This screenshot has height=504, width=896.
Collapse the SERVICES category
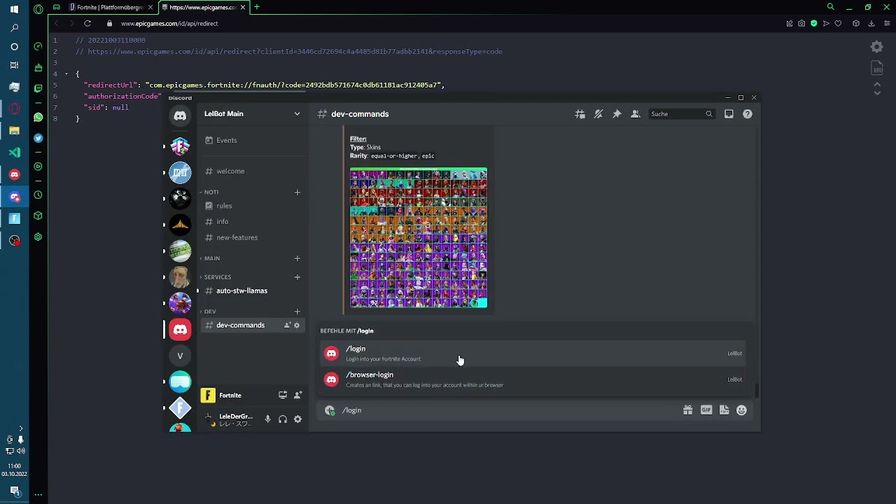point(217,277)
